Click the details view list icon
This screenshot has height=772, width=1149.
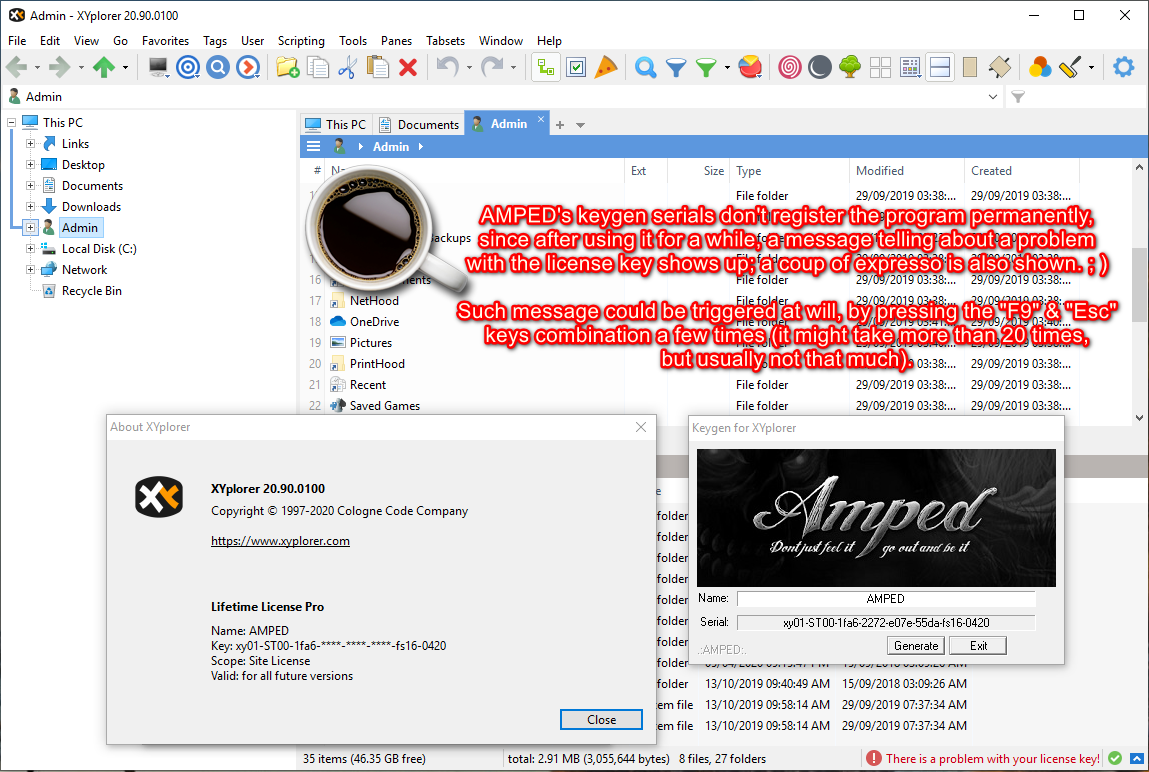(910, 67)
